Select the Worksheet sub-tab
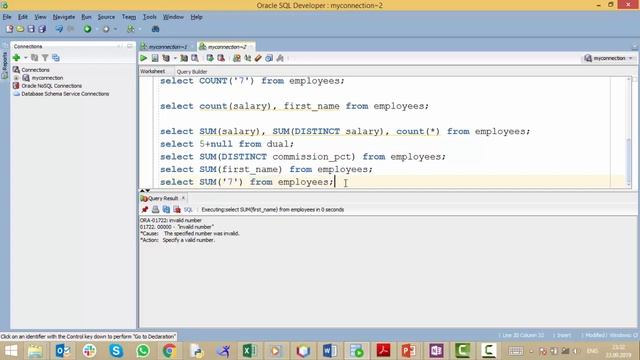Viewport: 640px width, 360px height. click(152, 71)
